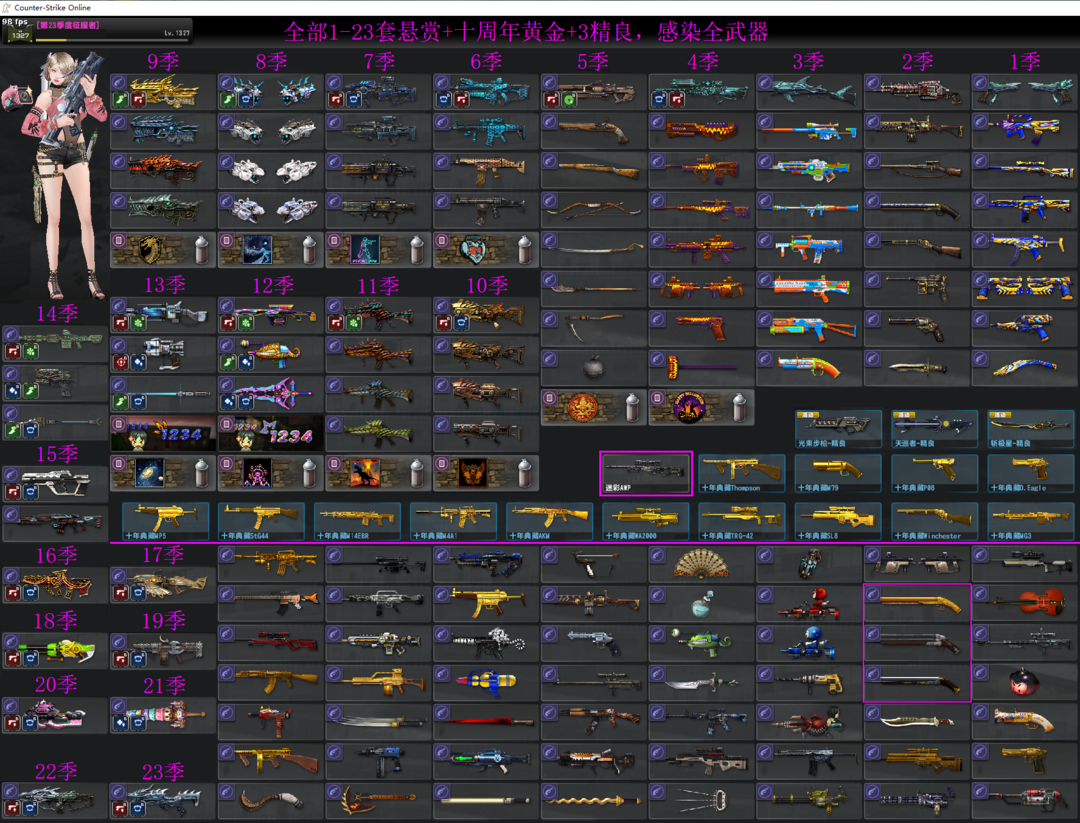The height and width of the screenshot is (823, 1080).
Task: Click the gold Thompson anniversary weapon
Action: click(x=741, y=473)
